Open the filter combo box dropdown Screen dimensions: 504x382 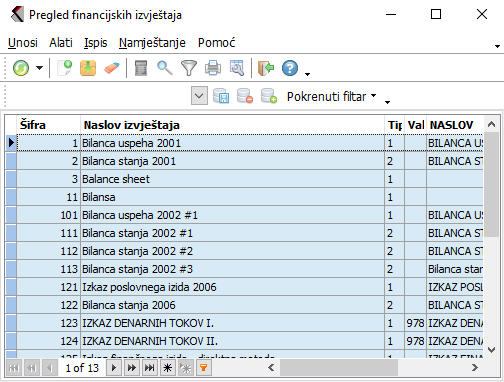(x=199, y=96)
